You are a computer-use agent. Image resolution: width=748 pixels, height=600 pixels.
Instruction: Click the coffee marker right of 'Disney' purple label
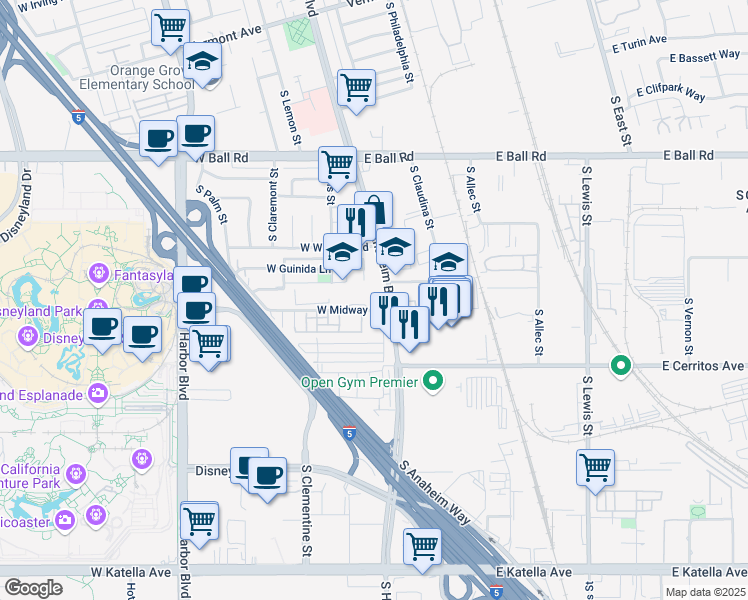pyautogui.click(x=142, y=337)
